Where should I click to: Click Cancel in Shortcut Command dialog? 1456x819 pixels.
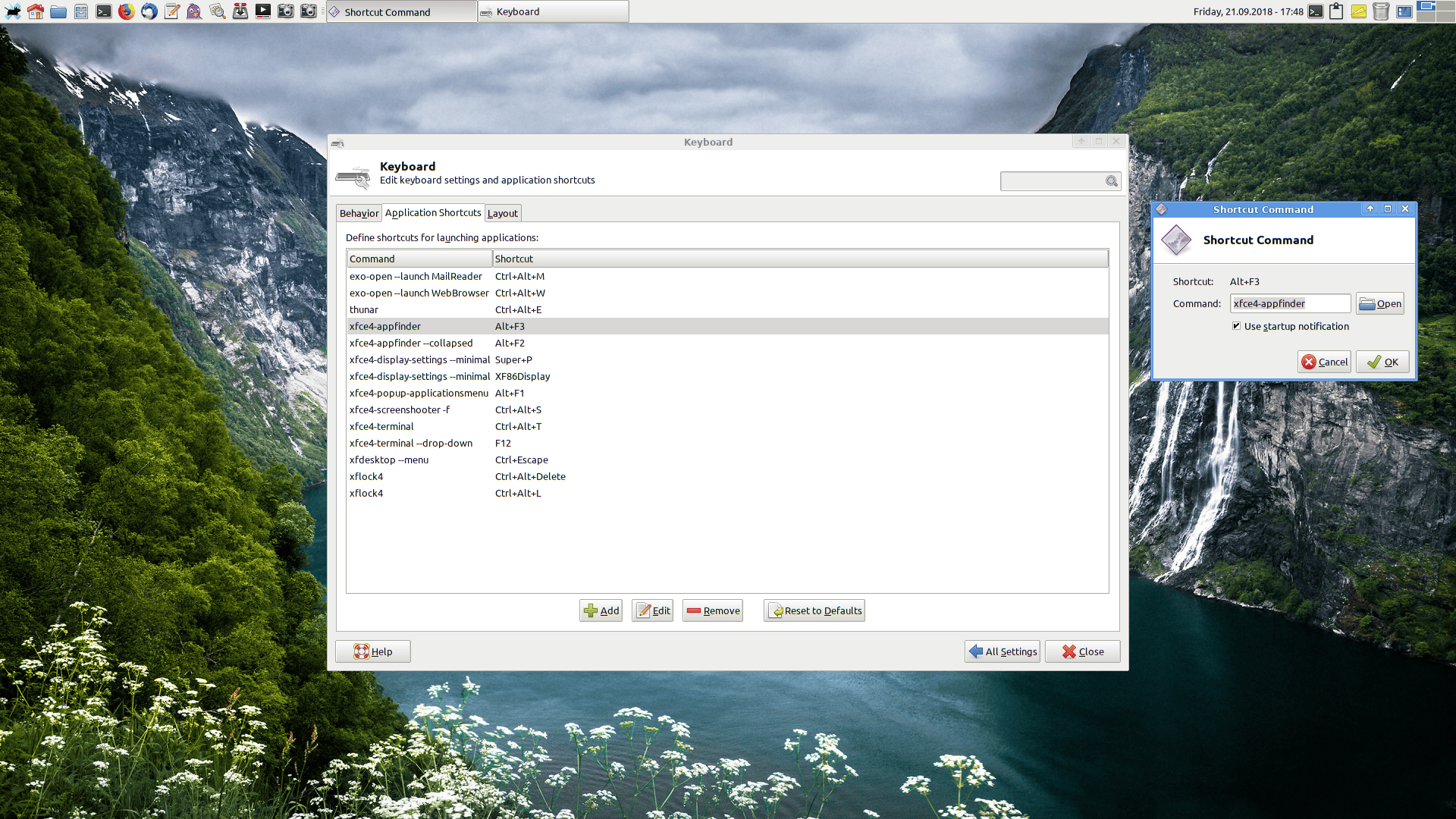point(1324,362)
